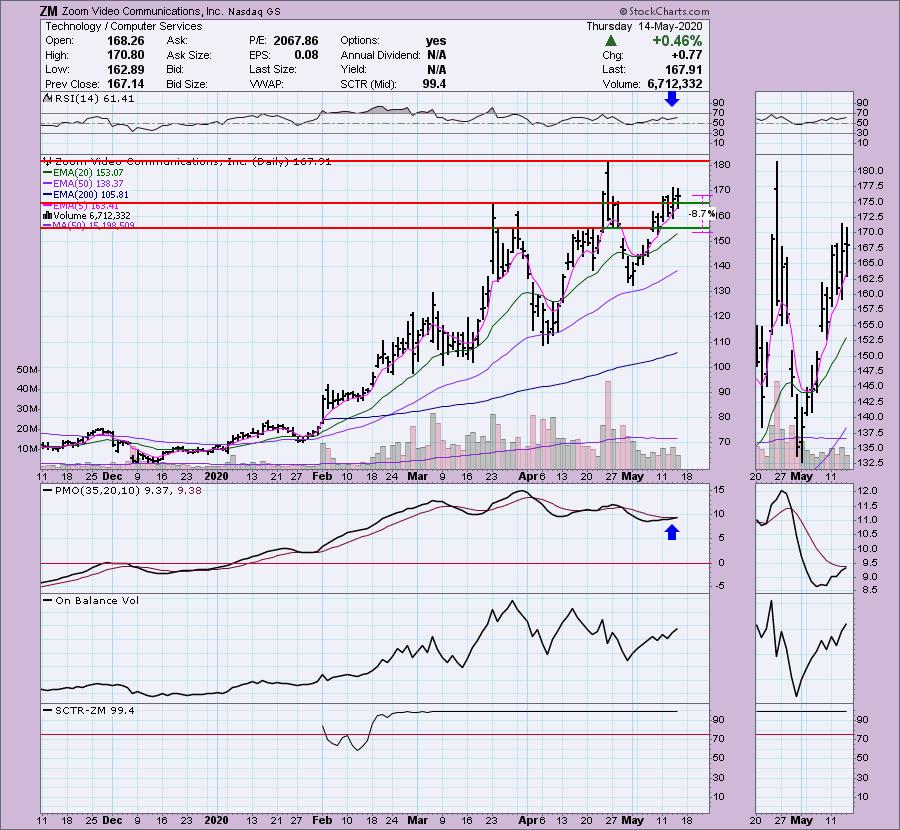Select the Open value 168.26

pyautogui.click(x=126, y=41)
